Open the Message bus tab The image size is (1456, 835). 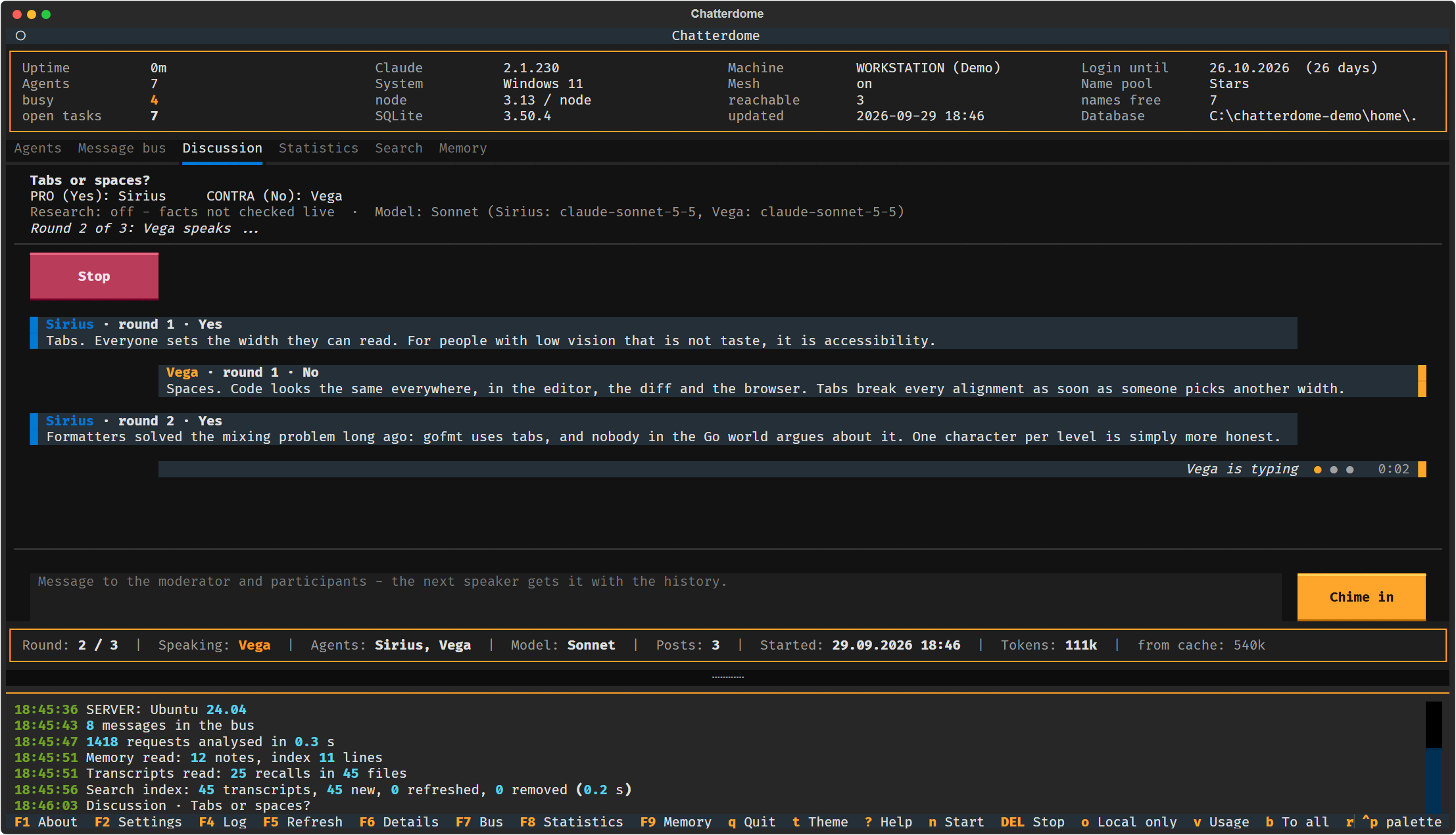(122, 149)
